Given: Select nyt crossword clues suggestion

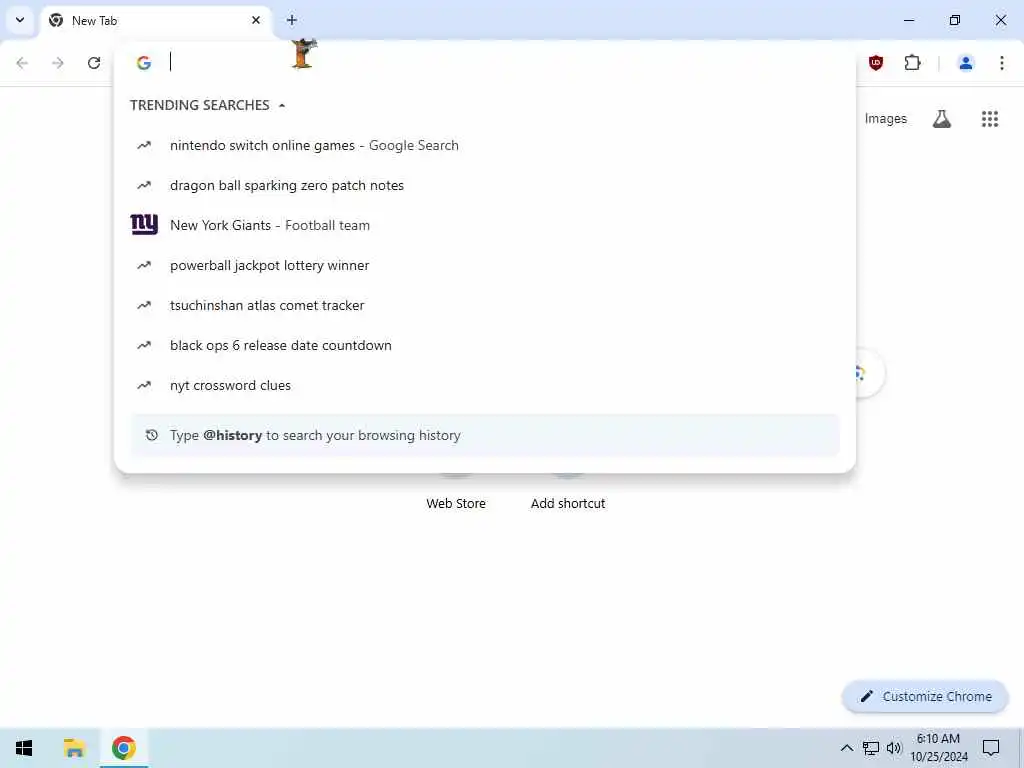Looking at the screenshot, I should (485, 385).
